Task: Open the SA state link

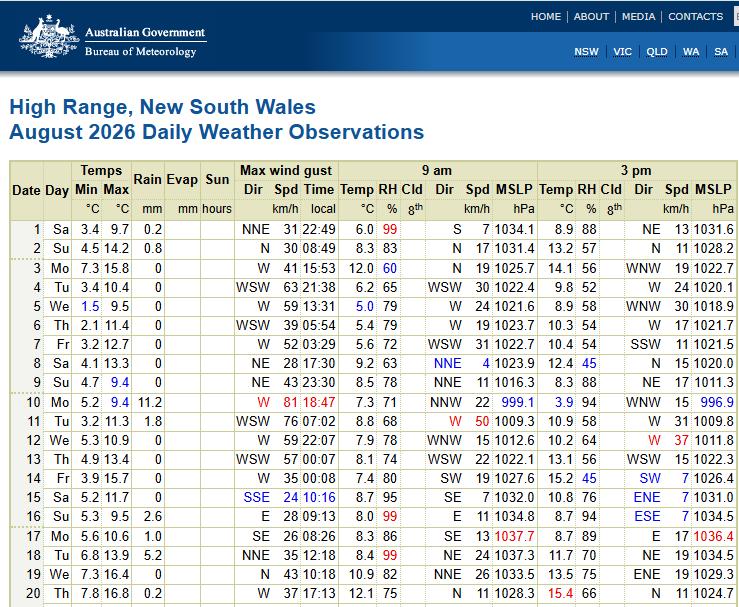Action: click(x=721, y=52)
